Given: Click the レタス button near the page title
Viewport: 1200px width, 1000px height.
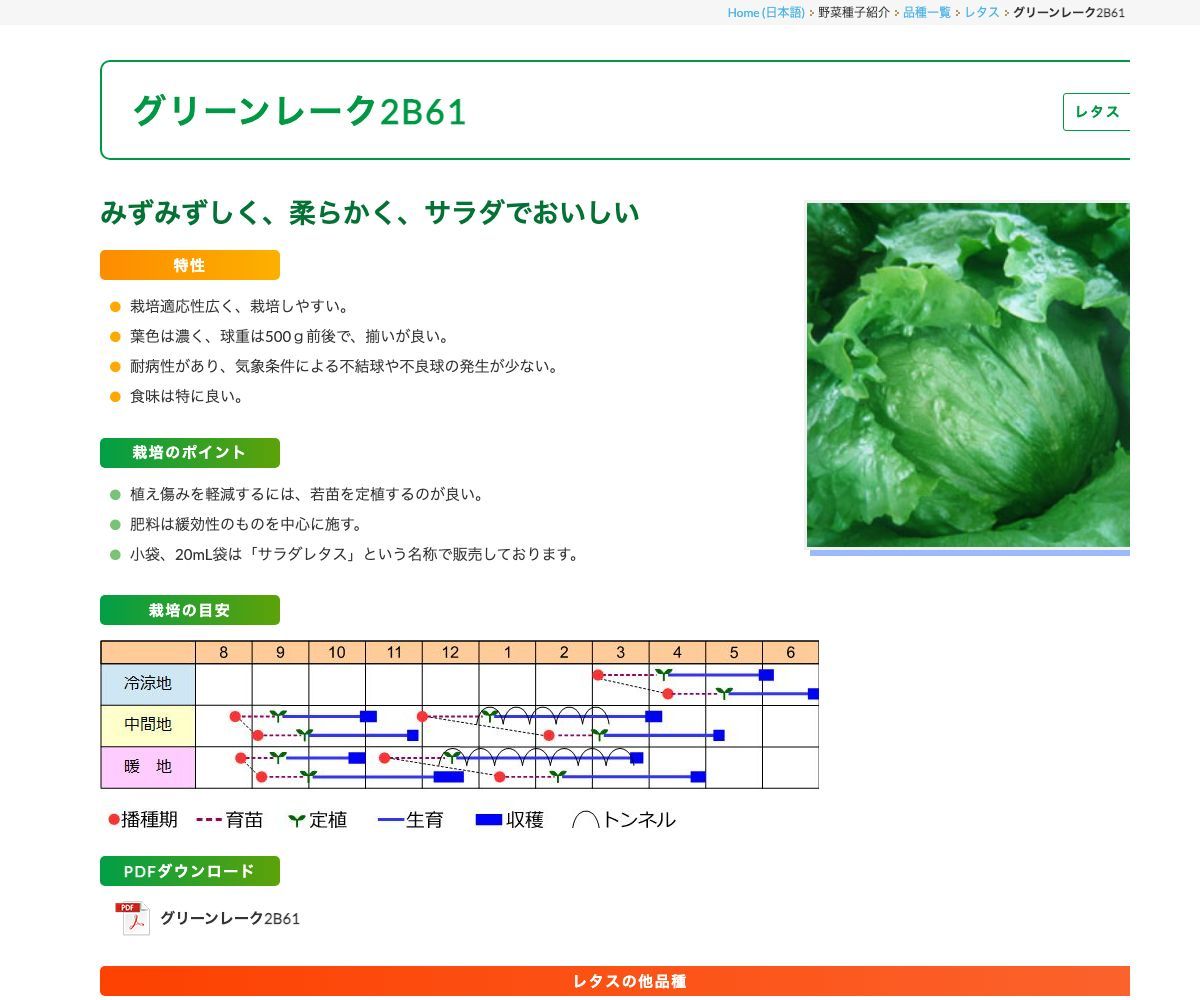Looking at the screenshot, I should click(x=1096, y=112).
